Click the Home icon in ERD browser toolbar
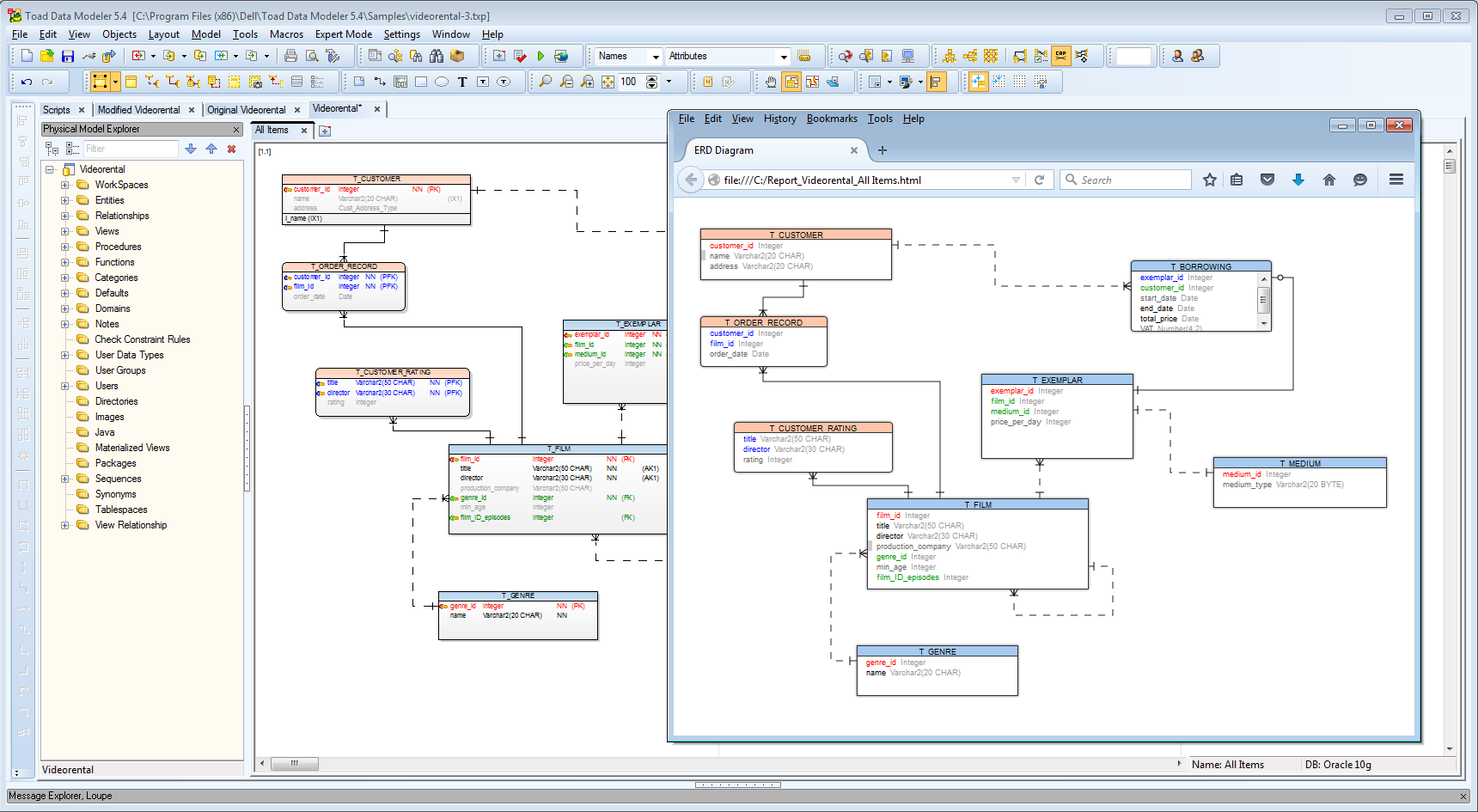 click(1328, 180)
